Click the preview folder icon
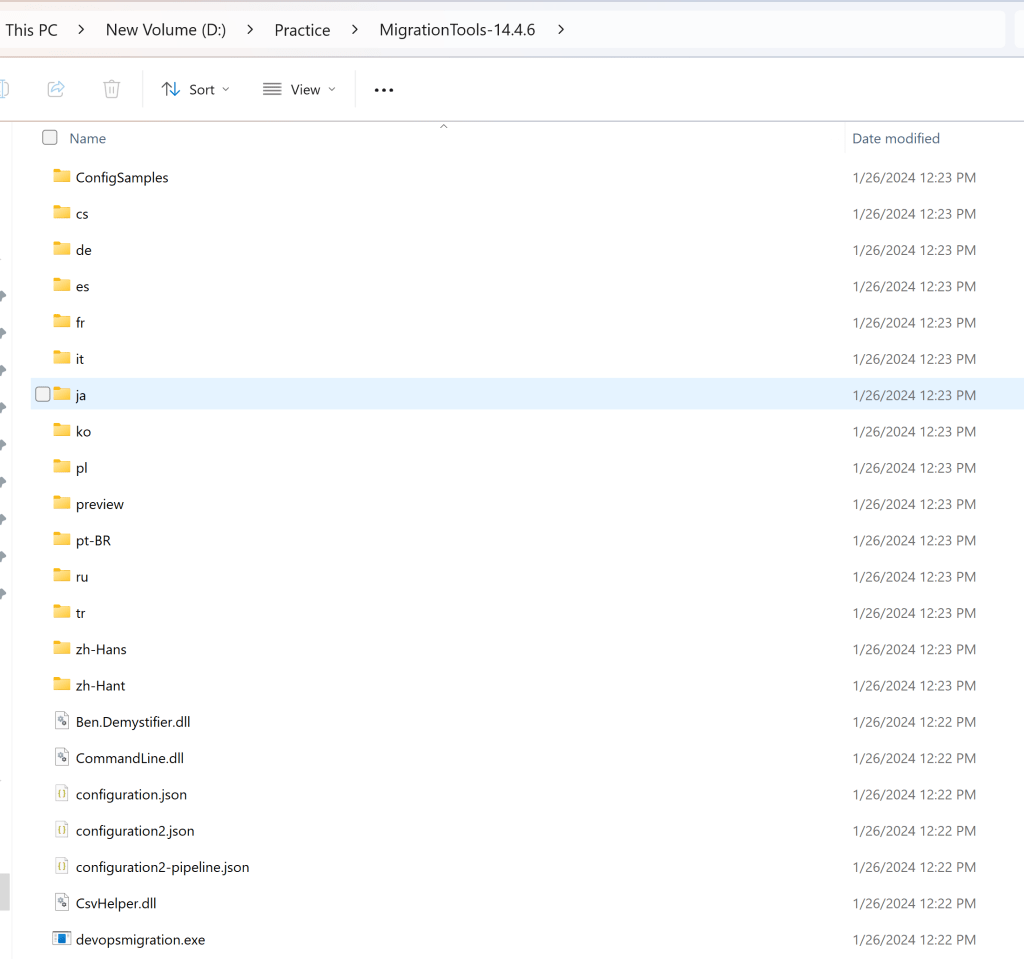This screenshot has height=959, width=1024. (62, 504)
